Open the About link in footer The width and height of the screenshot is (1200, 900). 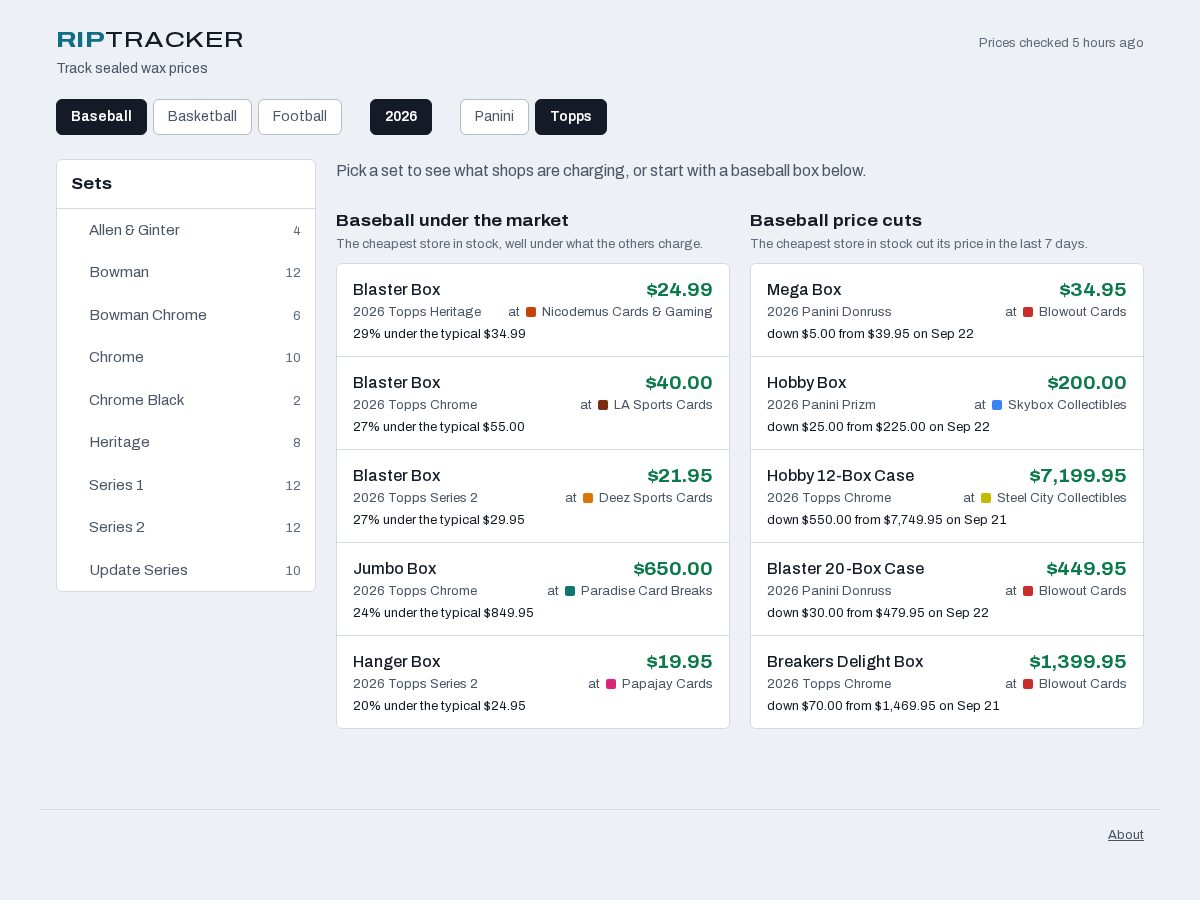1125,835
